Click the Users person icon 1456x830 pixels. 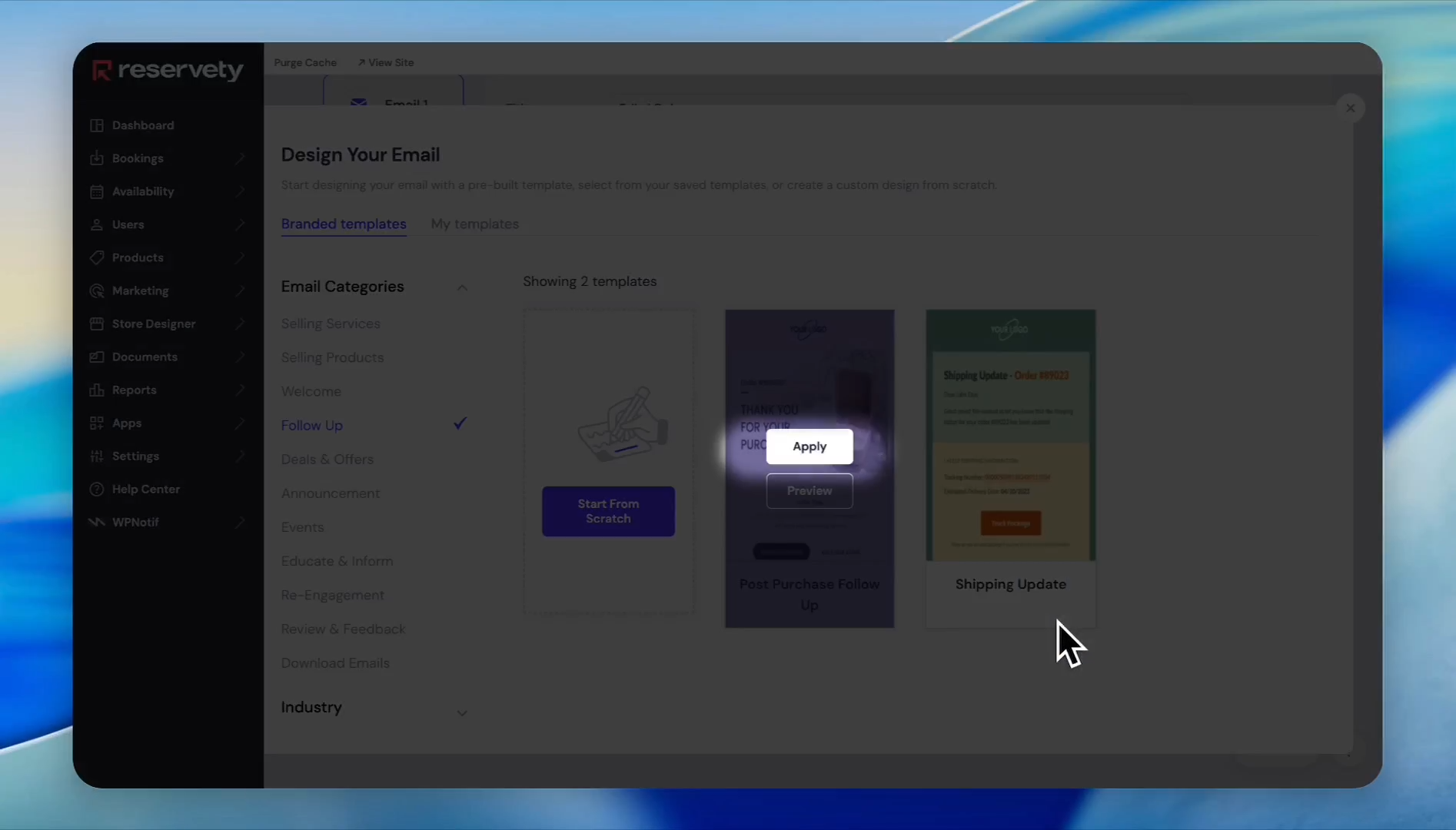point(97,224)
